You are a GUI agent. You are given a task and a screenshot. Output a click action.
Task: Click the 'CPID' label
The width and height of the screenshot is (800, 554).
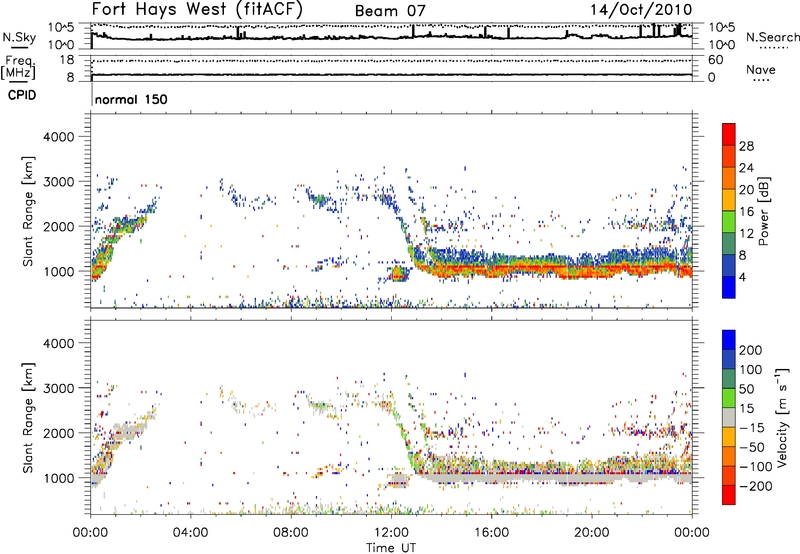[x=22, y=95]
